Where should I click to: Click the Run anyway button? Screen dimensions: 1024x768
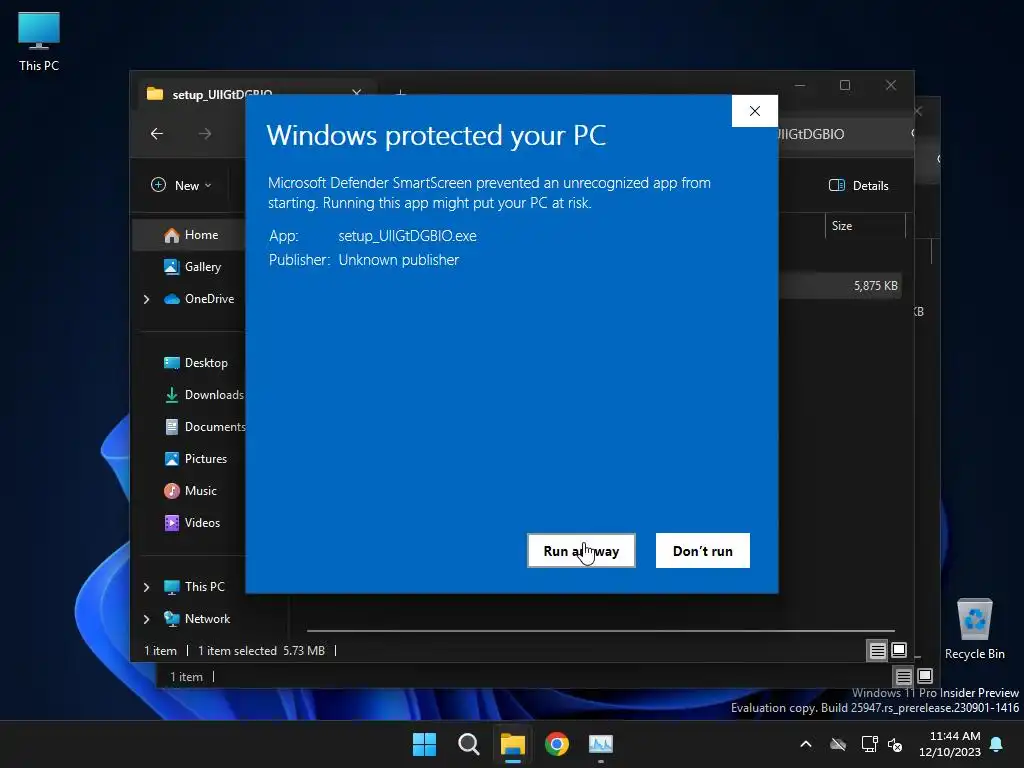[x=581, y=551]
